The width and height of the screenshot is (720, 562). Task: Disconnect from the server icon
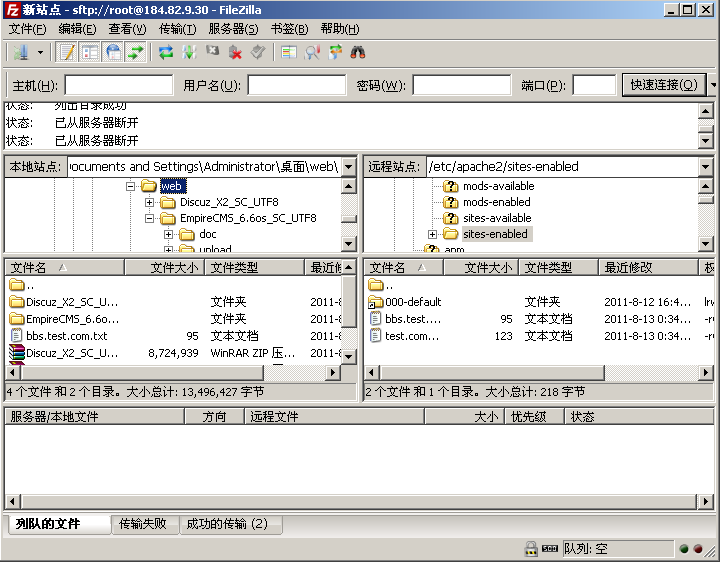[x=235, y=52]
